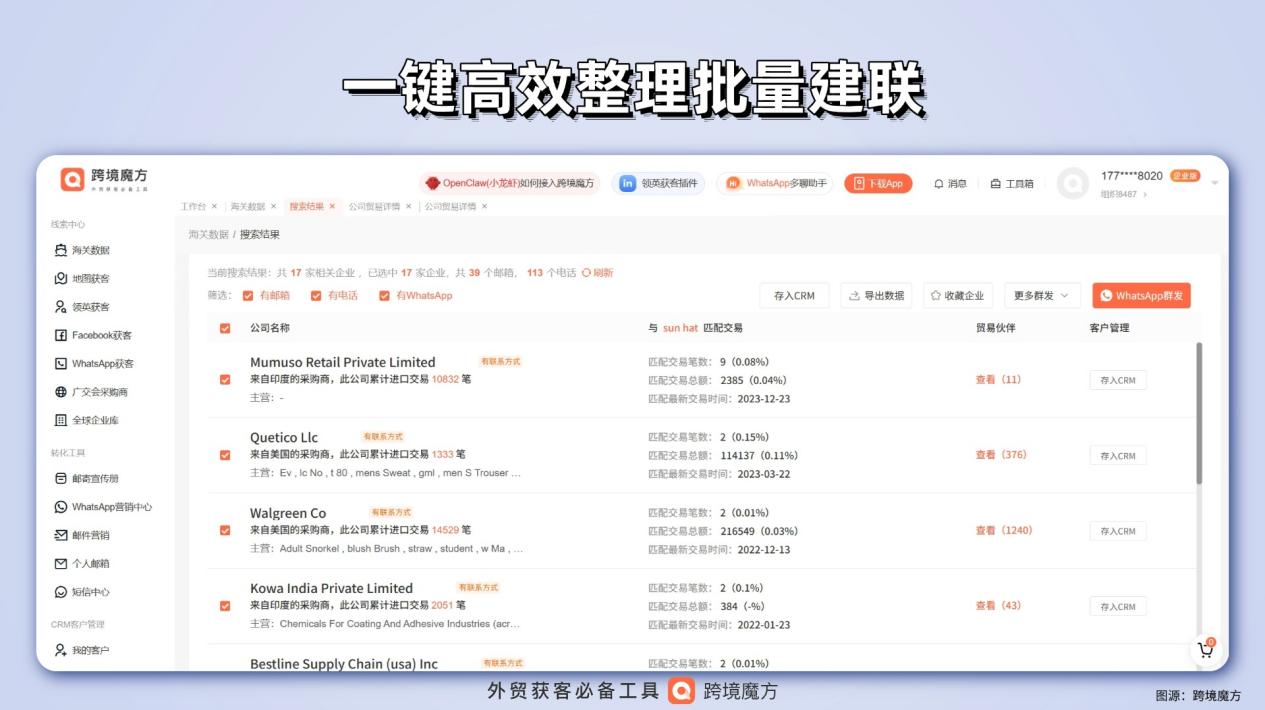
Task: Switch to the 海关数据 tab
Action: click(x=248, y=206)
